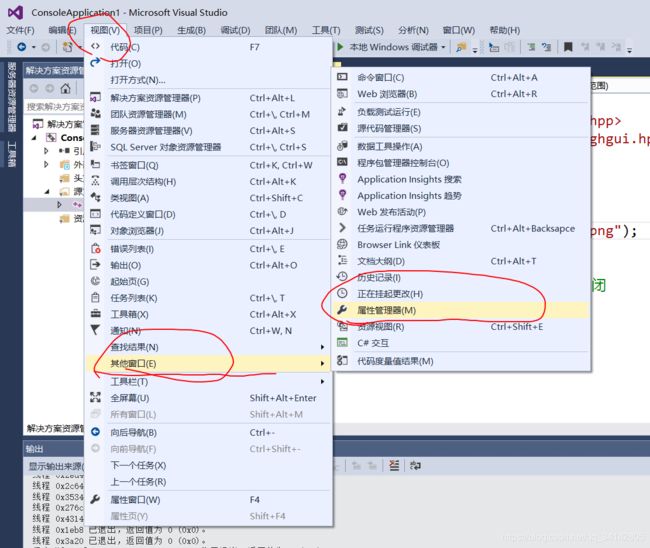Image resolution: width=650 pixels, height=548 pixels.
Task: Expand 工具栏(T) submenu arrow
Action: (x=322, y=381)
